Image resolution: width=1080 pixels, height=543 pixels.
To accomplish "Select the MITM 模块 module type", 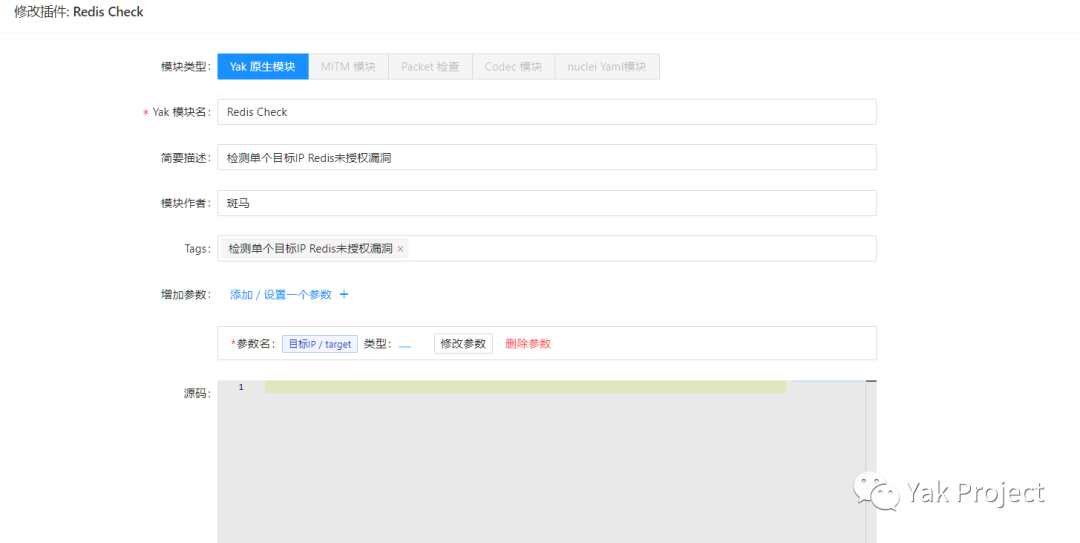I will [349, 67].
